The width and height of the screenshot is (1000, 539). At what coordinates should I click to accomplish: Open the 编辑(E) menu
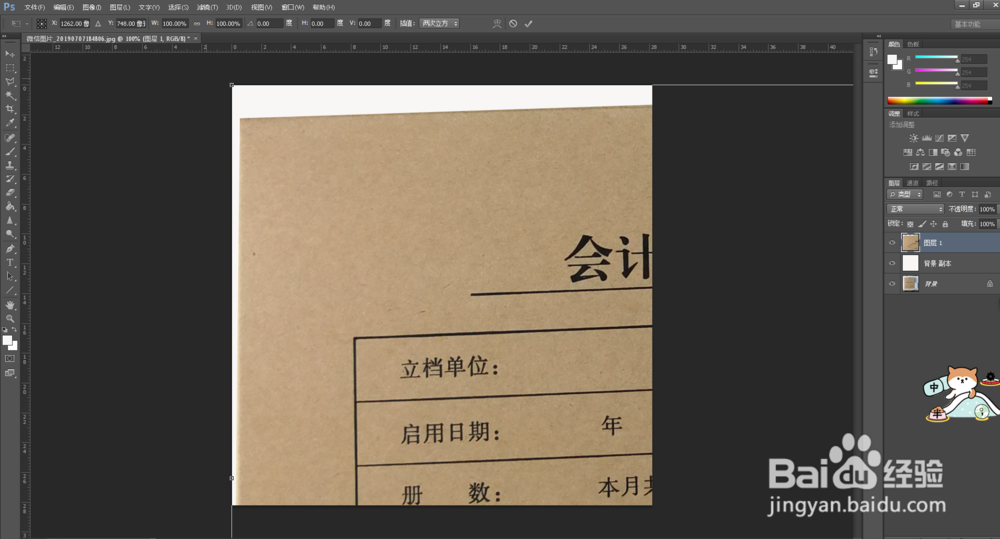tap(63, 7)
